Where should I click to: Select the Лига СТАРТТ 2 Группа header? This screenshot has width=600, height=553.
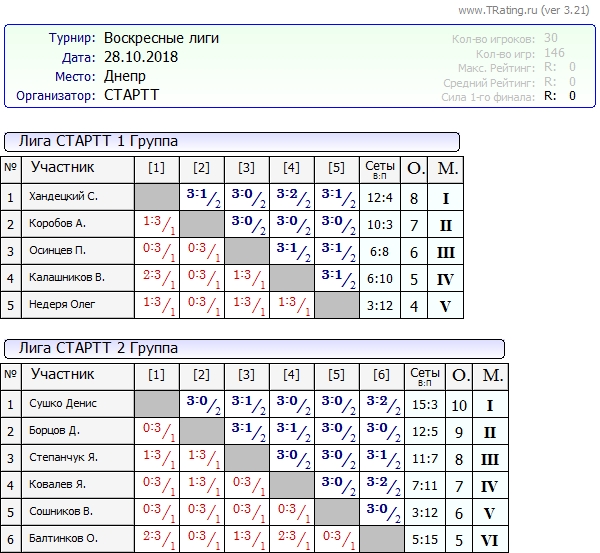click(x=98, y=348)
